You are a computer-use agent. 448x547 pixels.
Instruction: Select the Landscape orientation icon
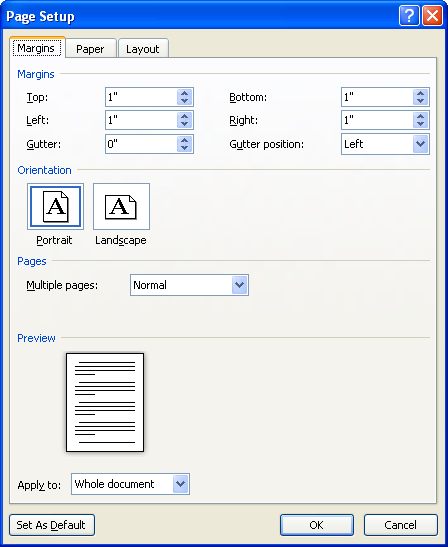click(121, 207)
